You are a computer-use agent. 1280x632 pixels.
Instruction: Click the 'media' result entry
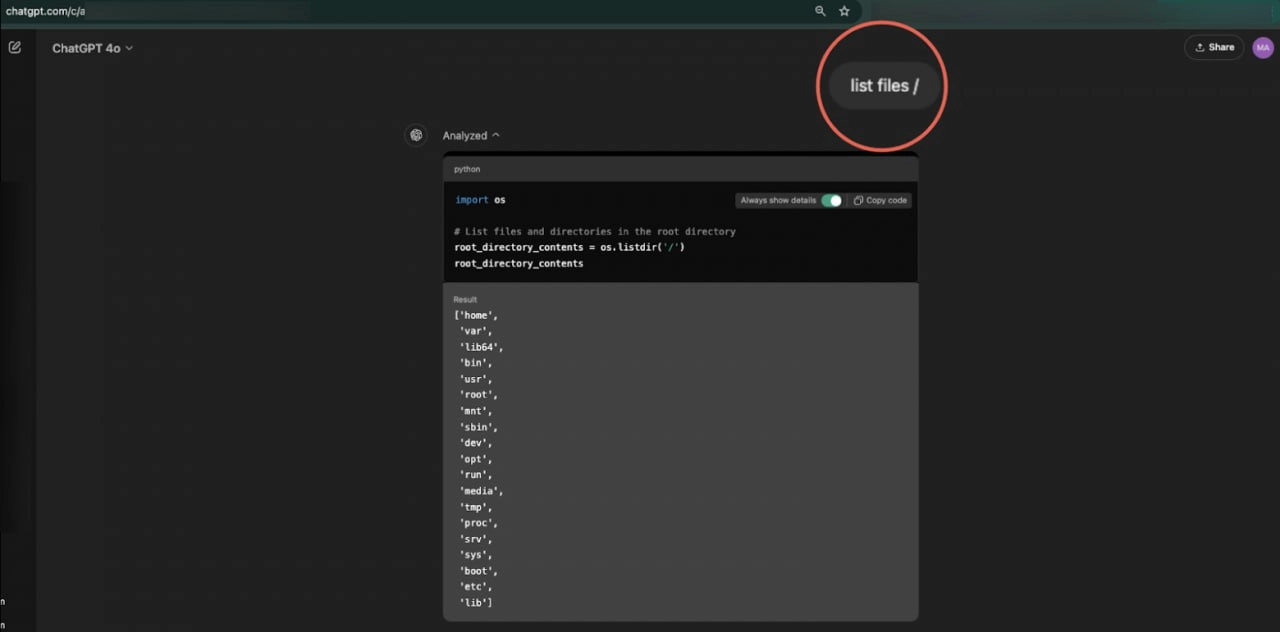point(482,491)
